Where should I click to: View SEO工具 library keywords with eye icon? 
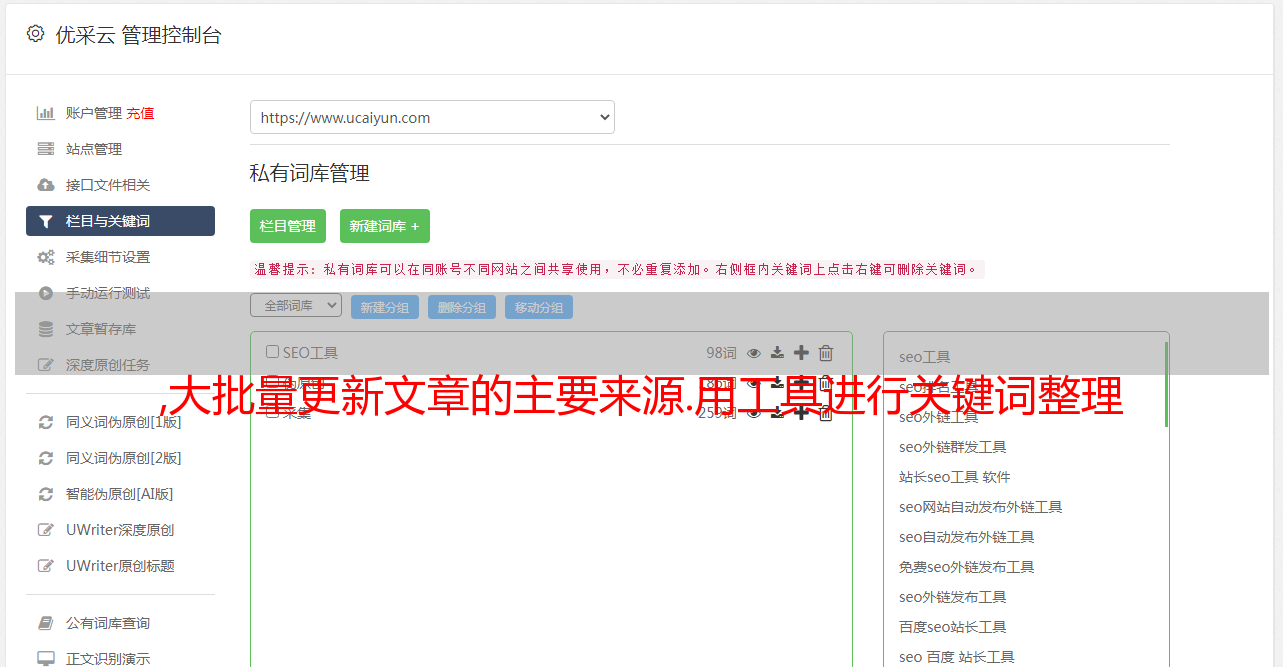[x=754, y=353]
